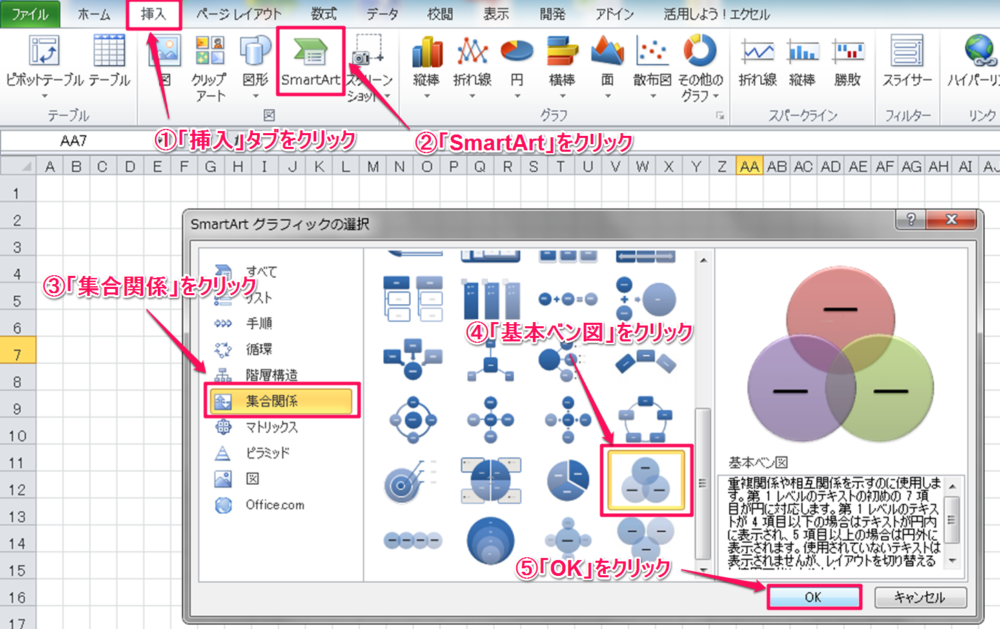
Task: Open the File (ファイル) tab
Action: tap(30, 14)
